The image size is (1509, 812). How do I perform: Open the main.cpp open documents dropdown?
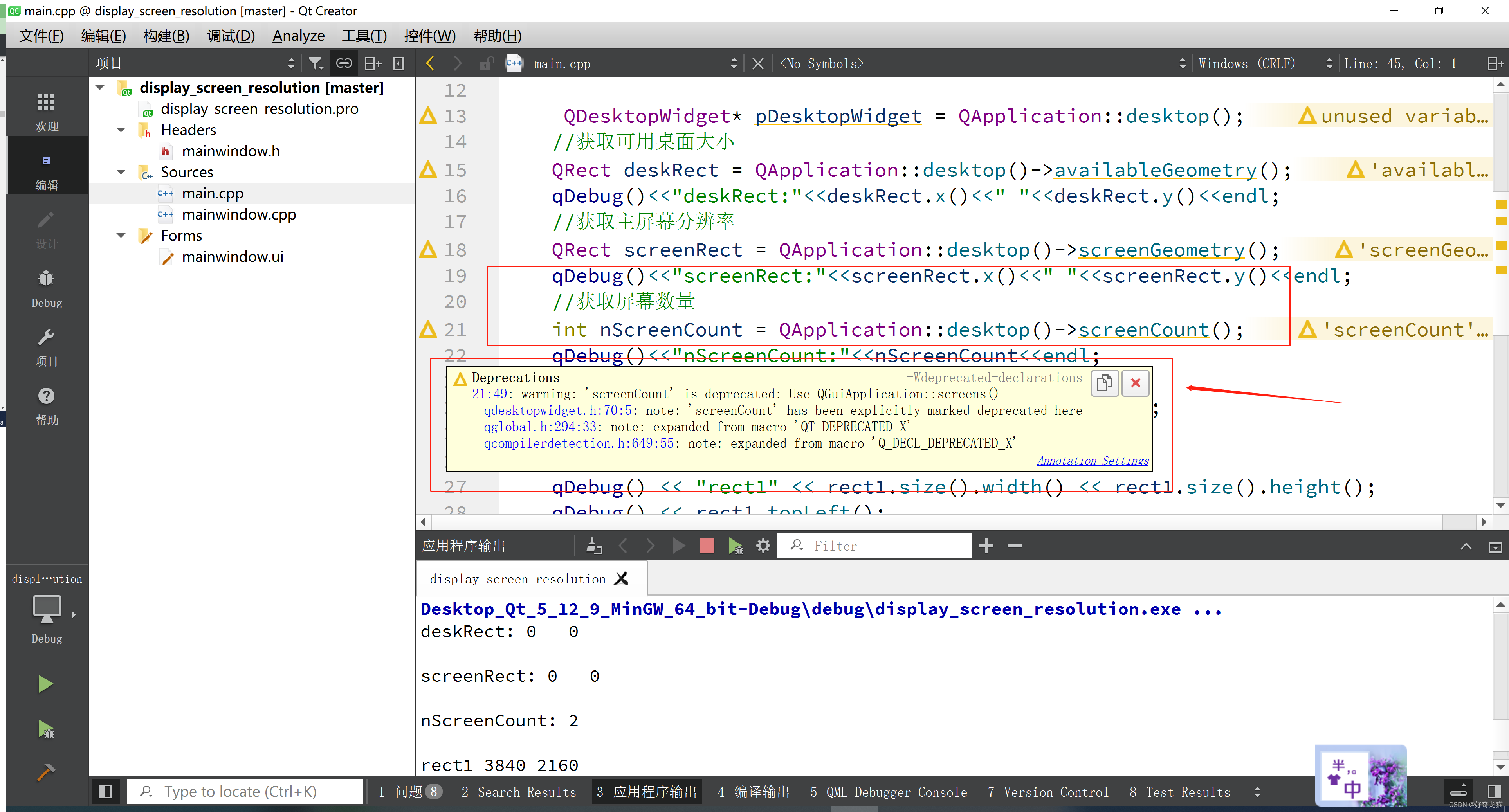(x=635, y=63)
